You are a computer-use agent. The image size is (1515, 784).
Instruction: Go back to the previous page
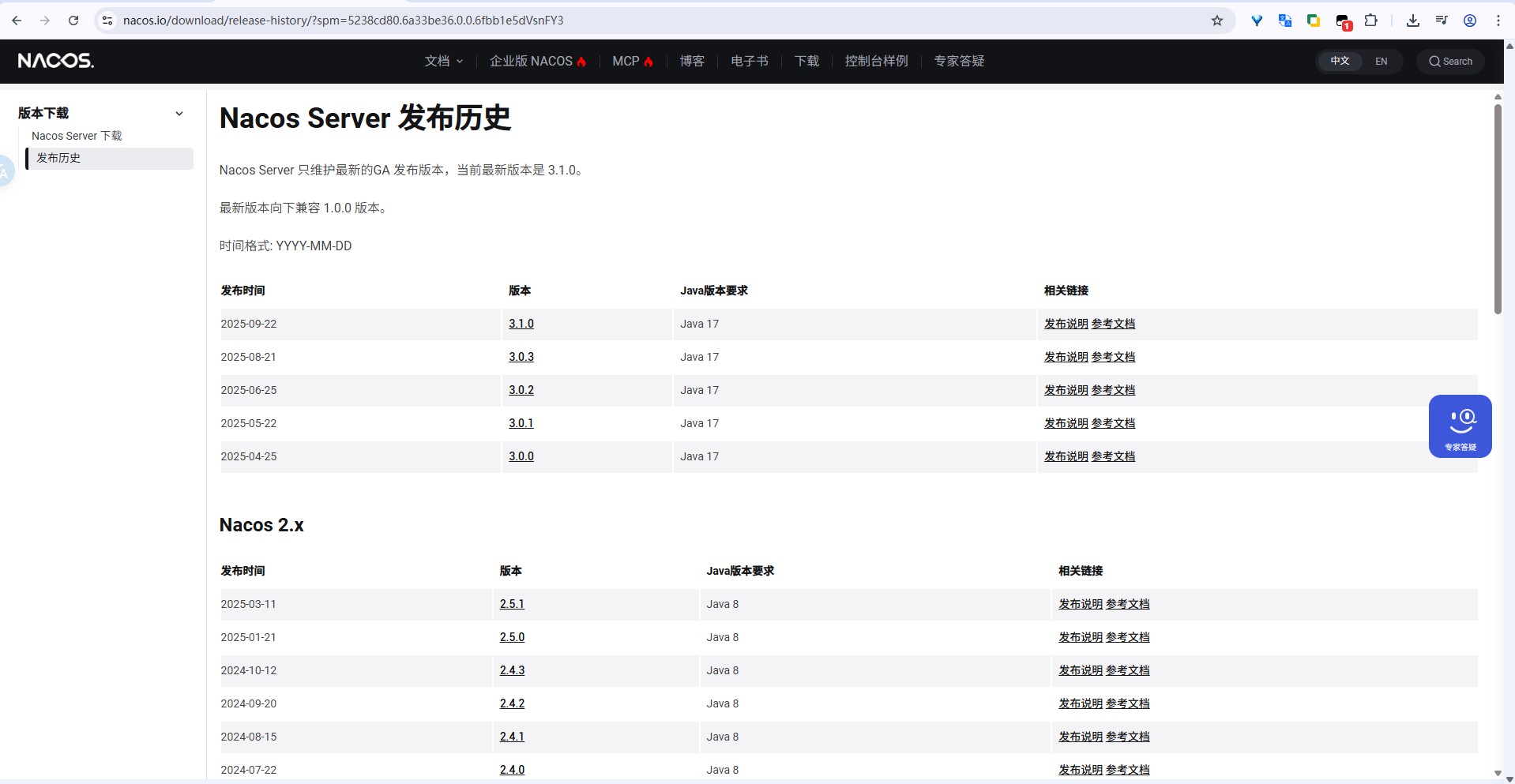tap(17, 21)
